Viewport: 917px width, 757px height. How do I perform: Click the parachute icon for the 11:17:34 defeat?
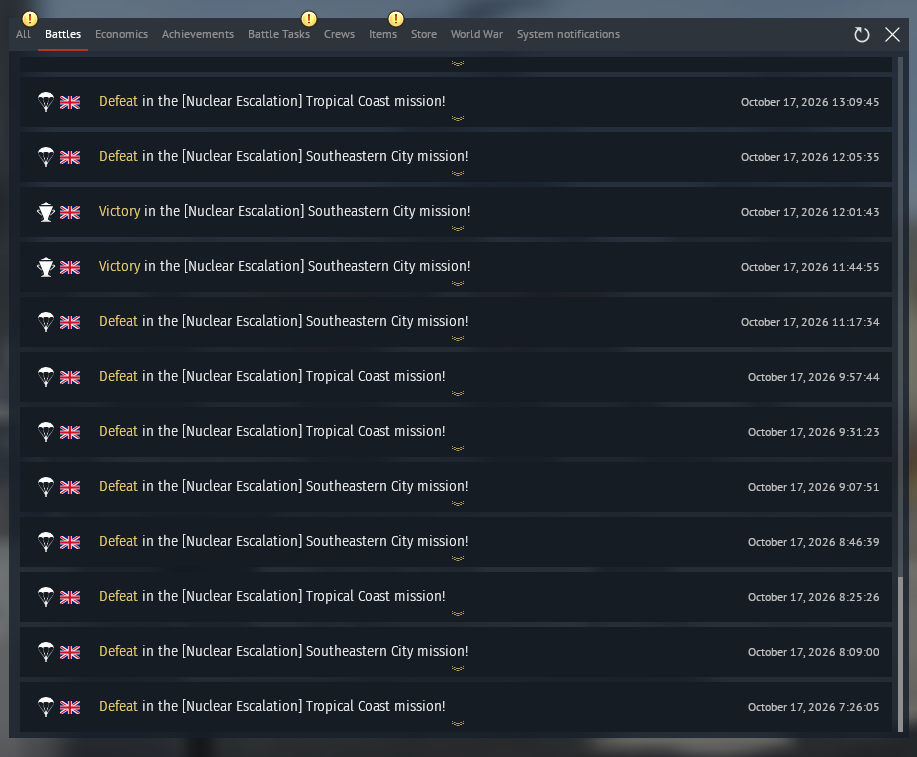coord(46,322)
